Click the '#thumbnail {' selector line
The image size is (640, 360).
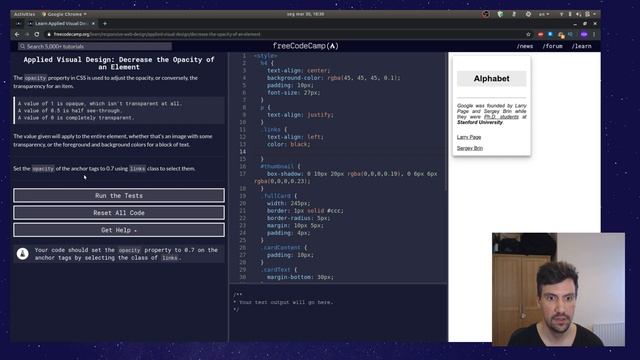(280, 167)
